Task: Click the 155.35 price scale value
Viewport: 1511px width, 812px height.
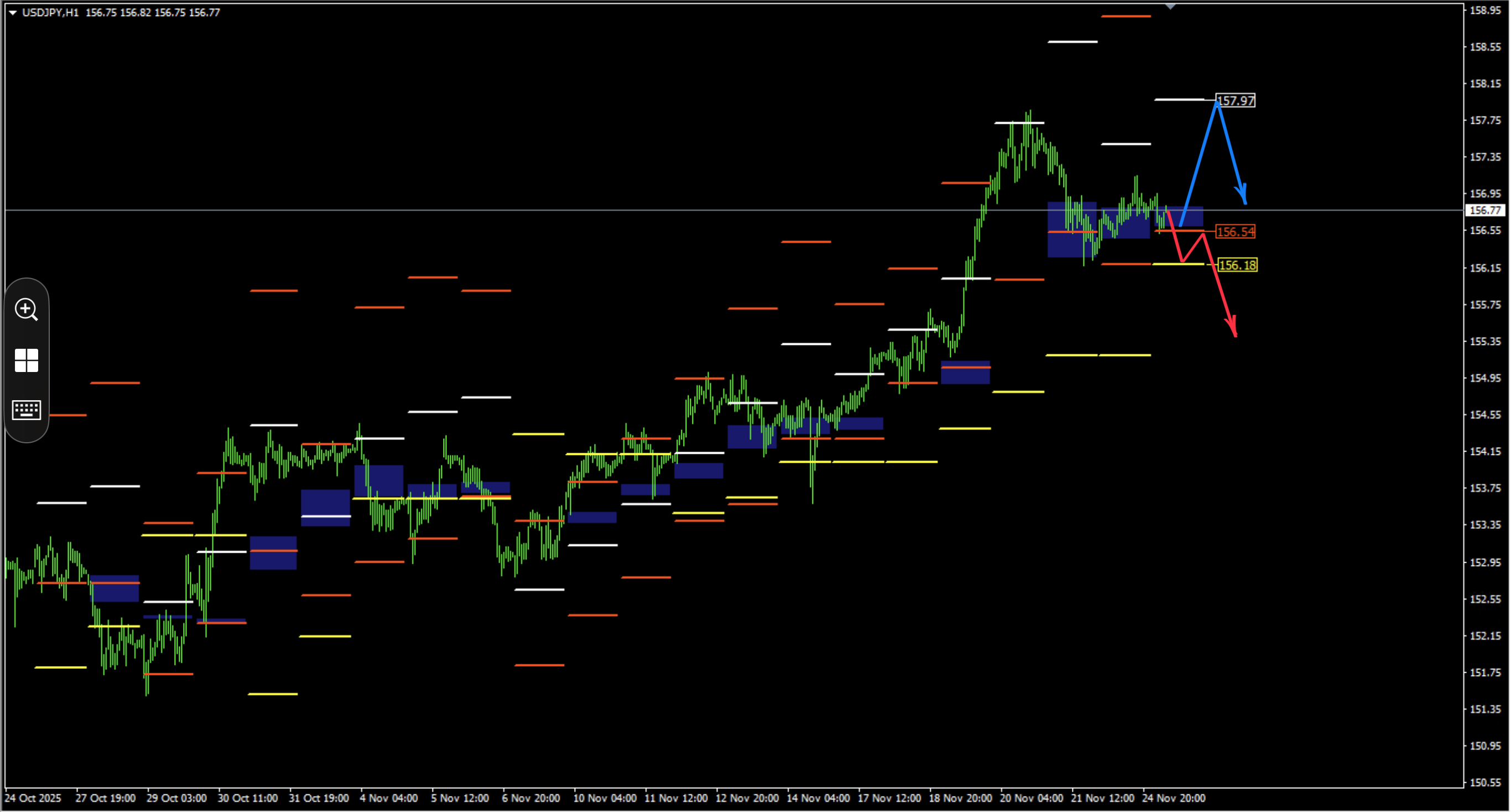Action: (1485, 341)
